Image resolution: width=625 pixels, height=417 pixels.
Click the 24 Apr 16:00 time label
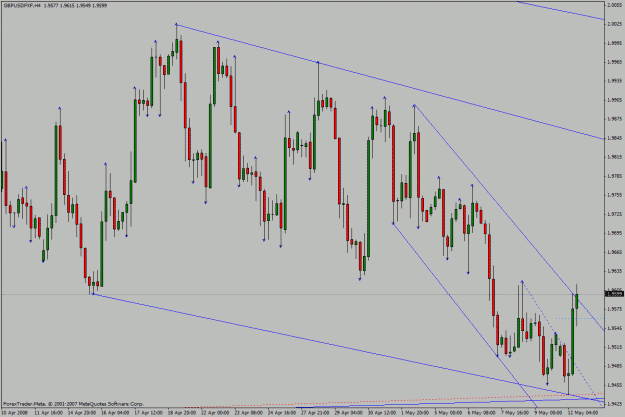click(x=282, y=413)
